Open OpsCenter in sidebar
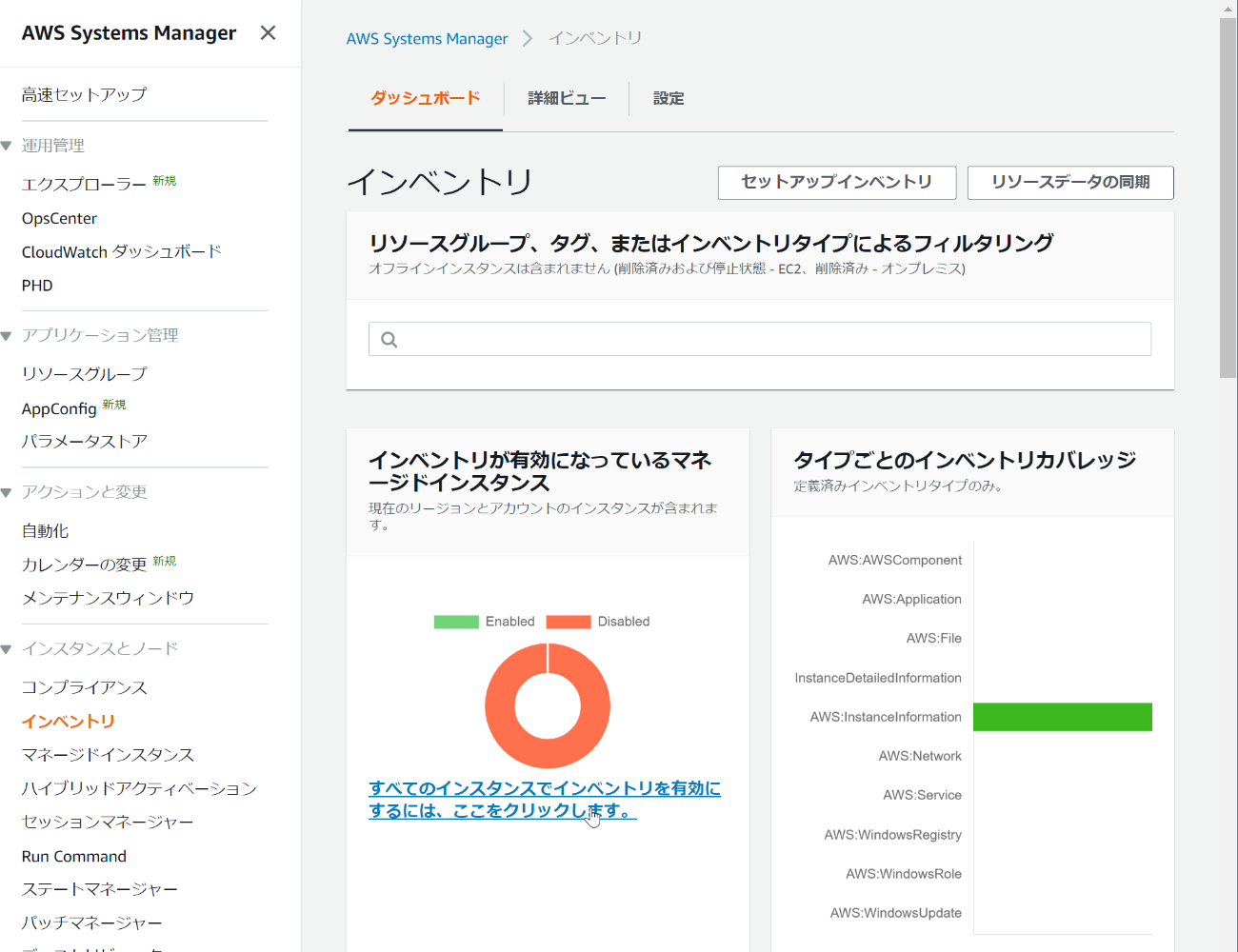Viewport: 1238px width, 952px height. coord(59,218)
